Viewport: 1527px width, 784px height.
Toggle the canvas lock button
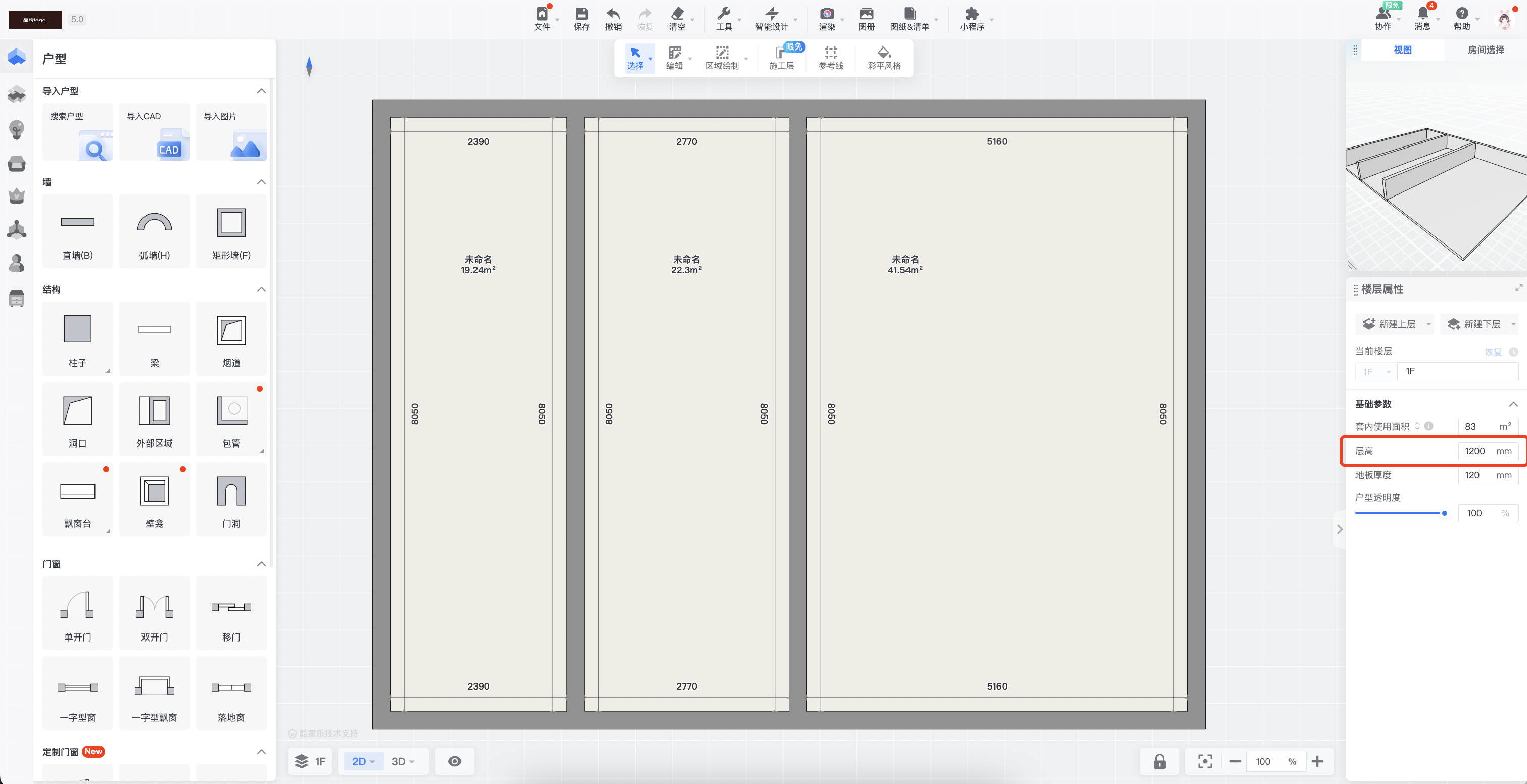point(1159,761)
